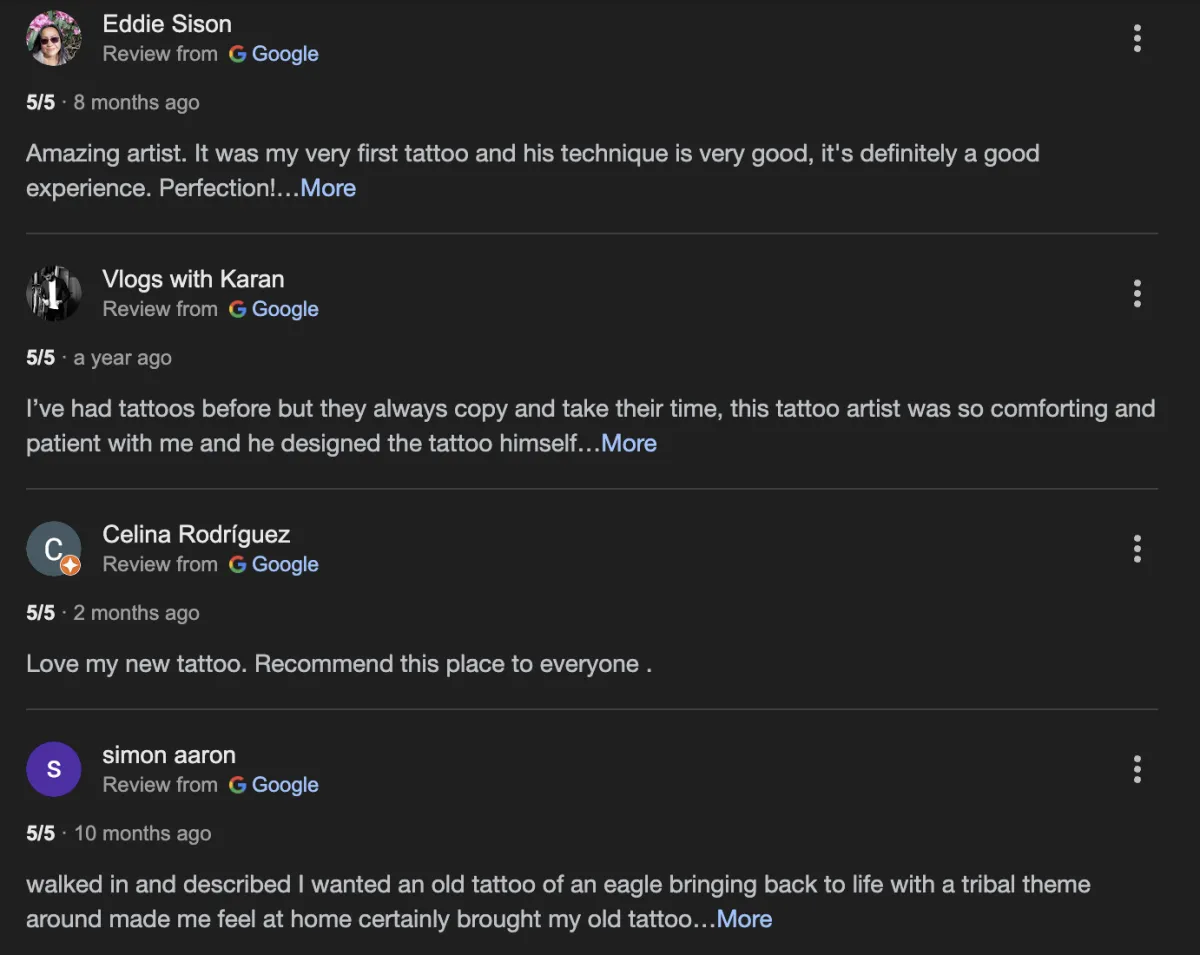Open three-dot menu on Celina Rodríguez's review
Viewport: 1200px width, 955px height.
click(1137, 549)
